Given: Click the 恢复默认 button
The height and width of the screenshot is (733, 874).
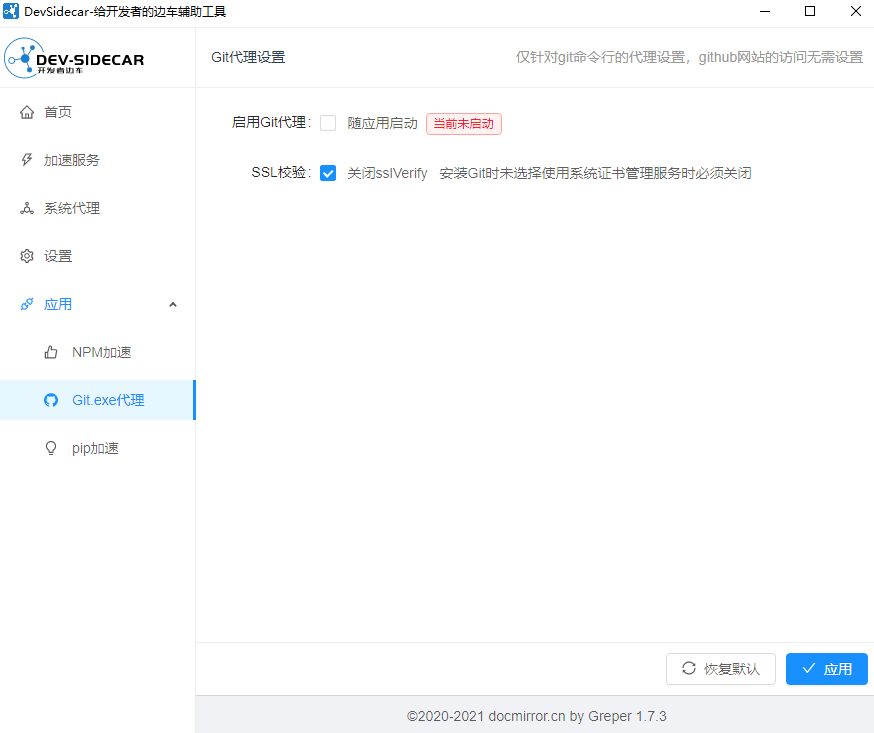Looking at the screenshot, I should point(721,669).
